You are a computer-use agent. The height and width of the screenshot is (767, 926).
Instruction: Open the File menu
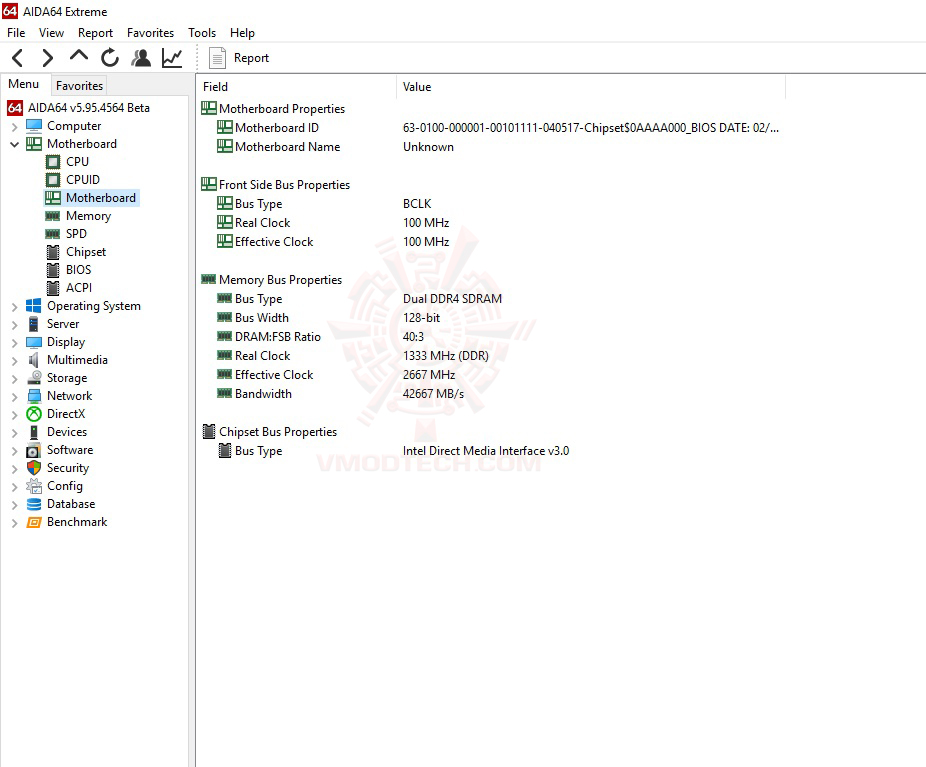tap(16, 32)
